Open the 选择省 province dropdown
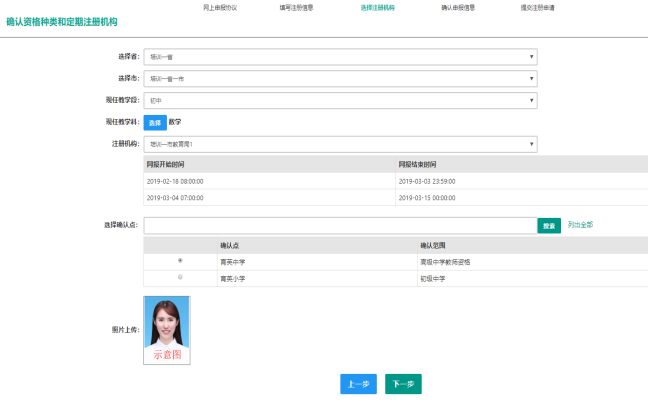648x404 pixels. tap(340, 57)
